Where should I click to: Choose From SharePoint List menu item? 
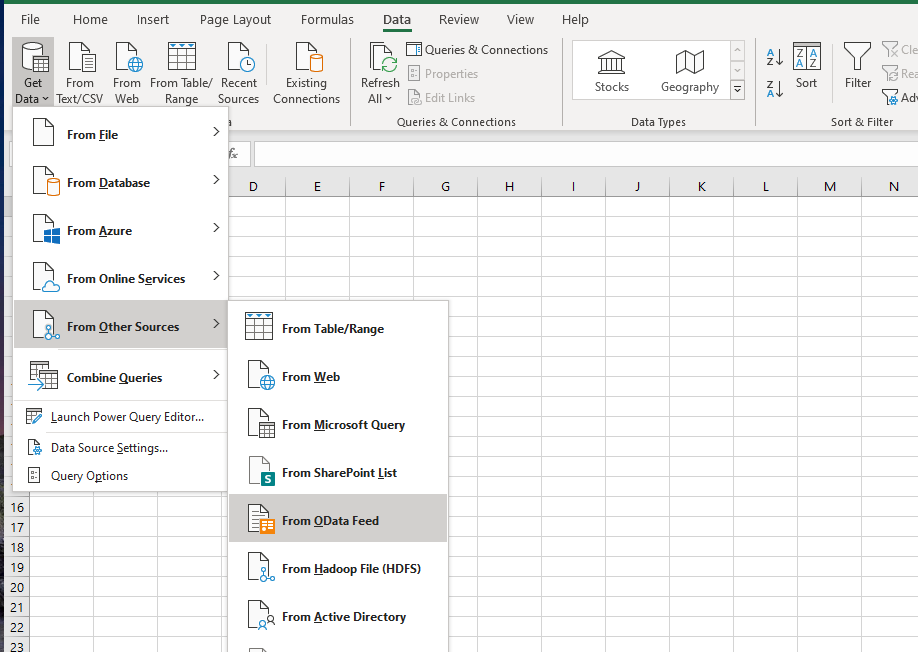338,473
